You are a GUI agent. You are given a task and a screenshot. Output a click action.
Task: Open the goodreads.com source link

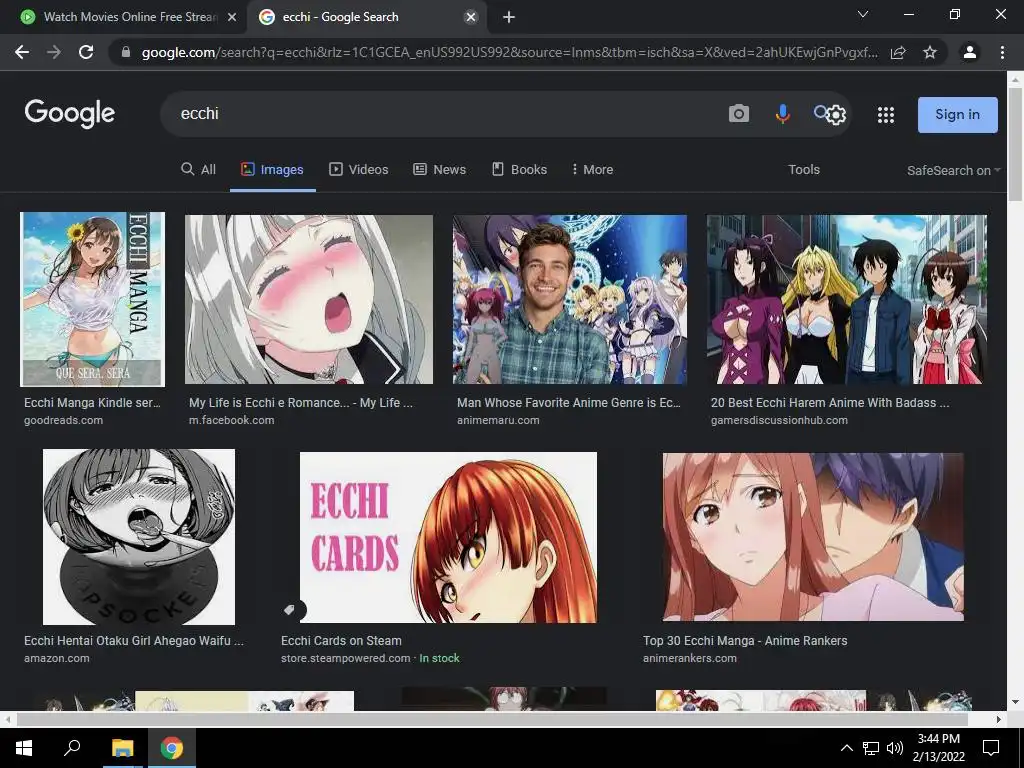(x=63, y=420)
